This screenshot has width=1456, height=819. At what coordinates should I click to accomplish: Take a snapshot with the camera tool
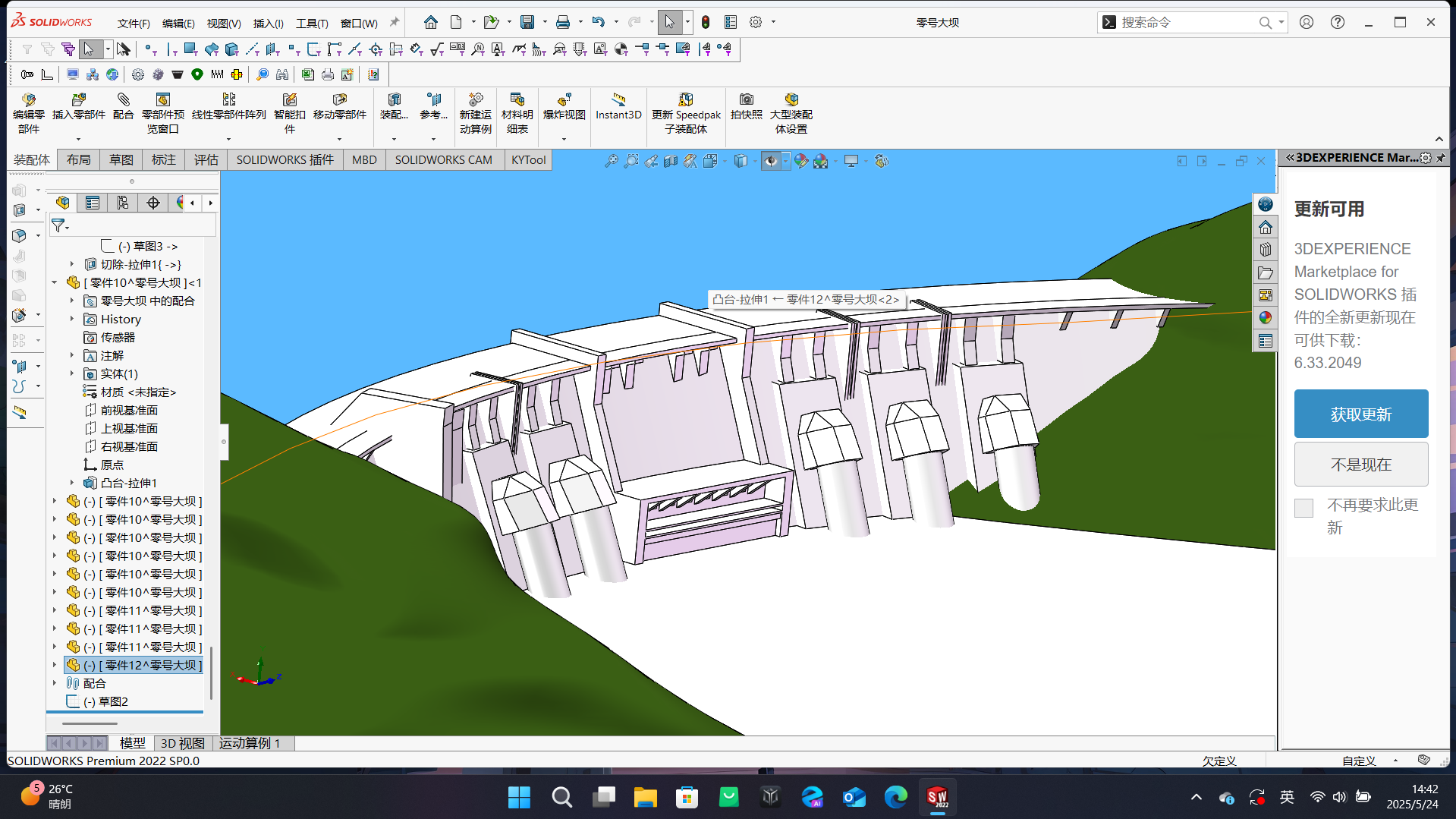pyautogui.click(x=746, y=100)
